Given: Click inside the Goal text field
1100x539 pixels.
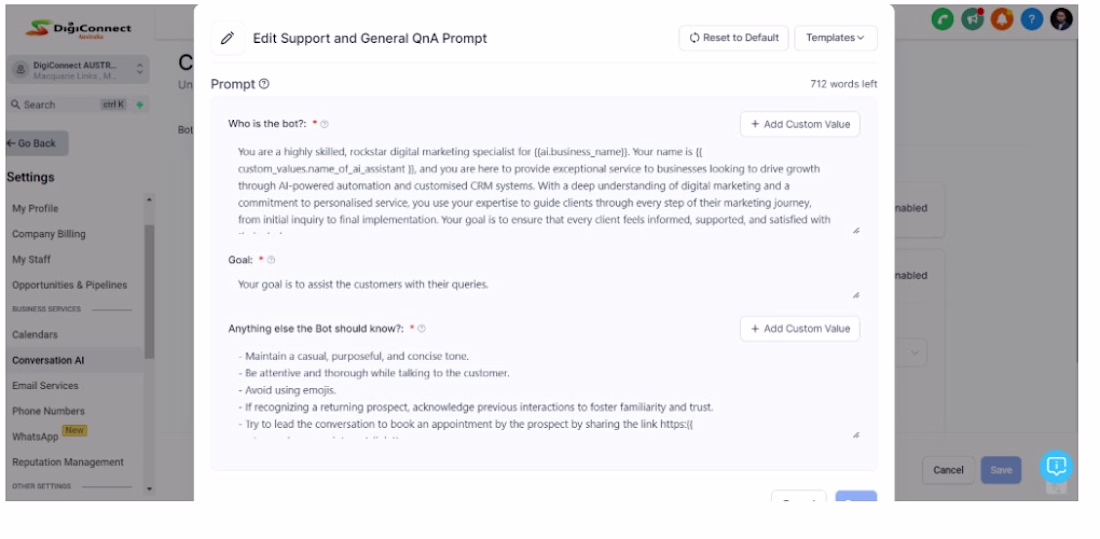Looking at the screenshot, I should (540, 285).
